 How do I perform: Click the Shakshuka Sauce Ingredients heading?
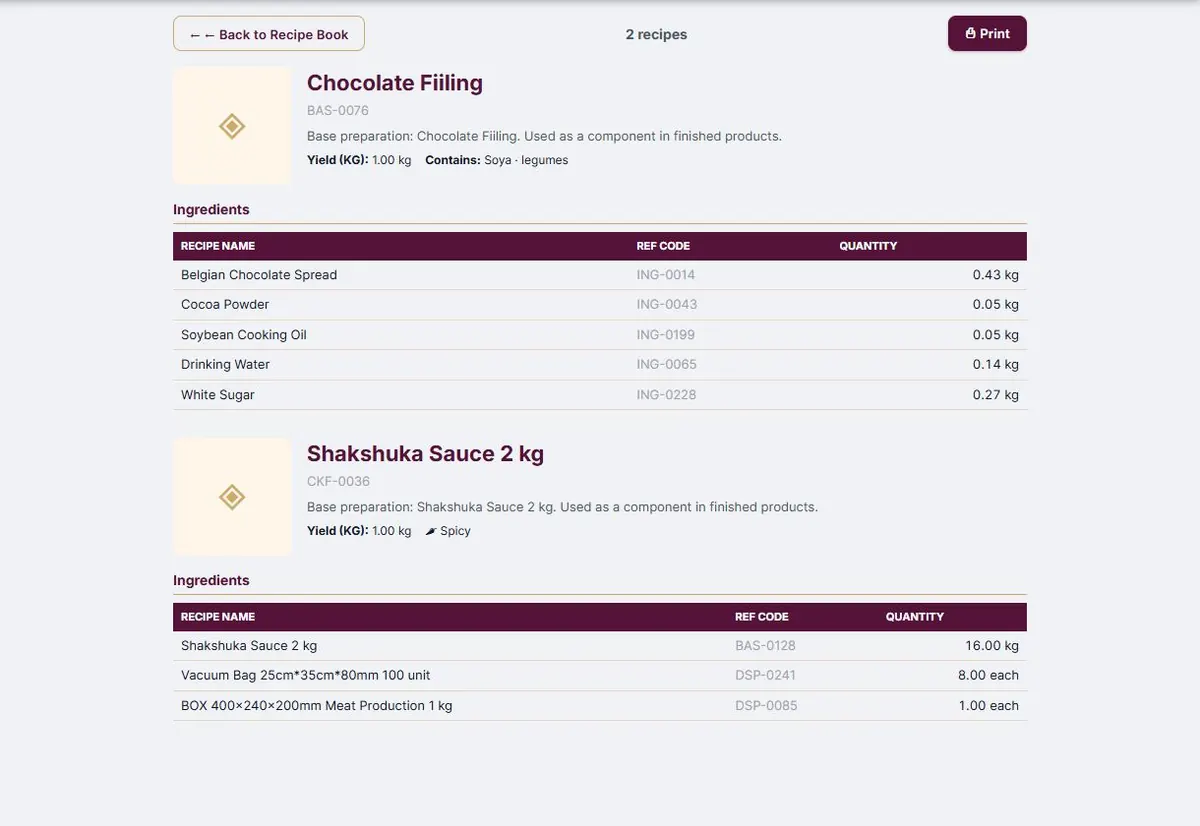pyautogui.click(x=211, y=581)
